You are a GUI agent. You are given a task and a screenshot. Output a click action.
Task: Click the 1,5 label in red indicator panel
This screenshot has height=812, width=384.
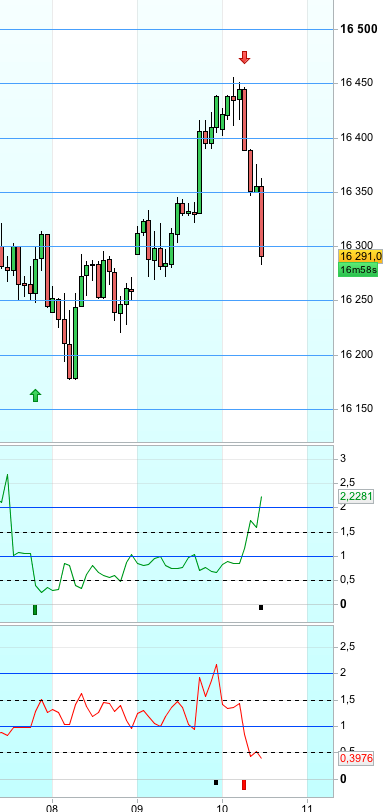347,700
